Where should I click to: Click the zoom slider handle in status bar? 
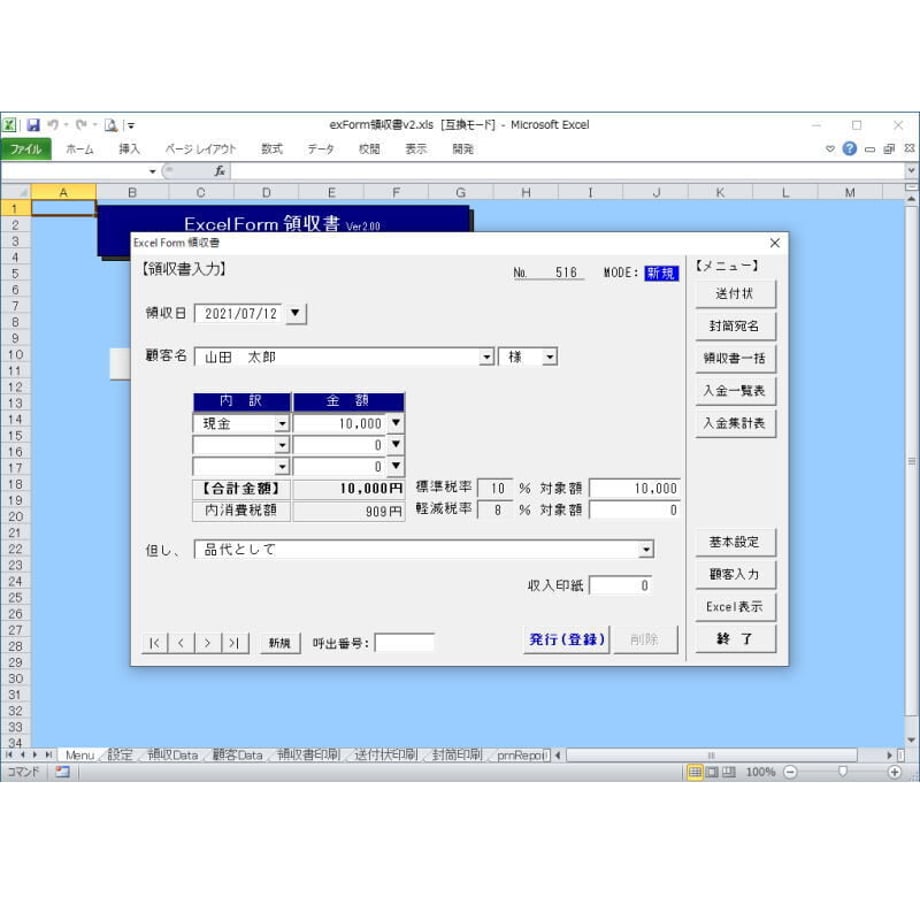point(843,772)
